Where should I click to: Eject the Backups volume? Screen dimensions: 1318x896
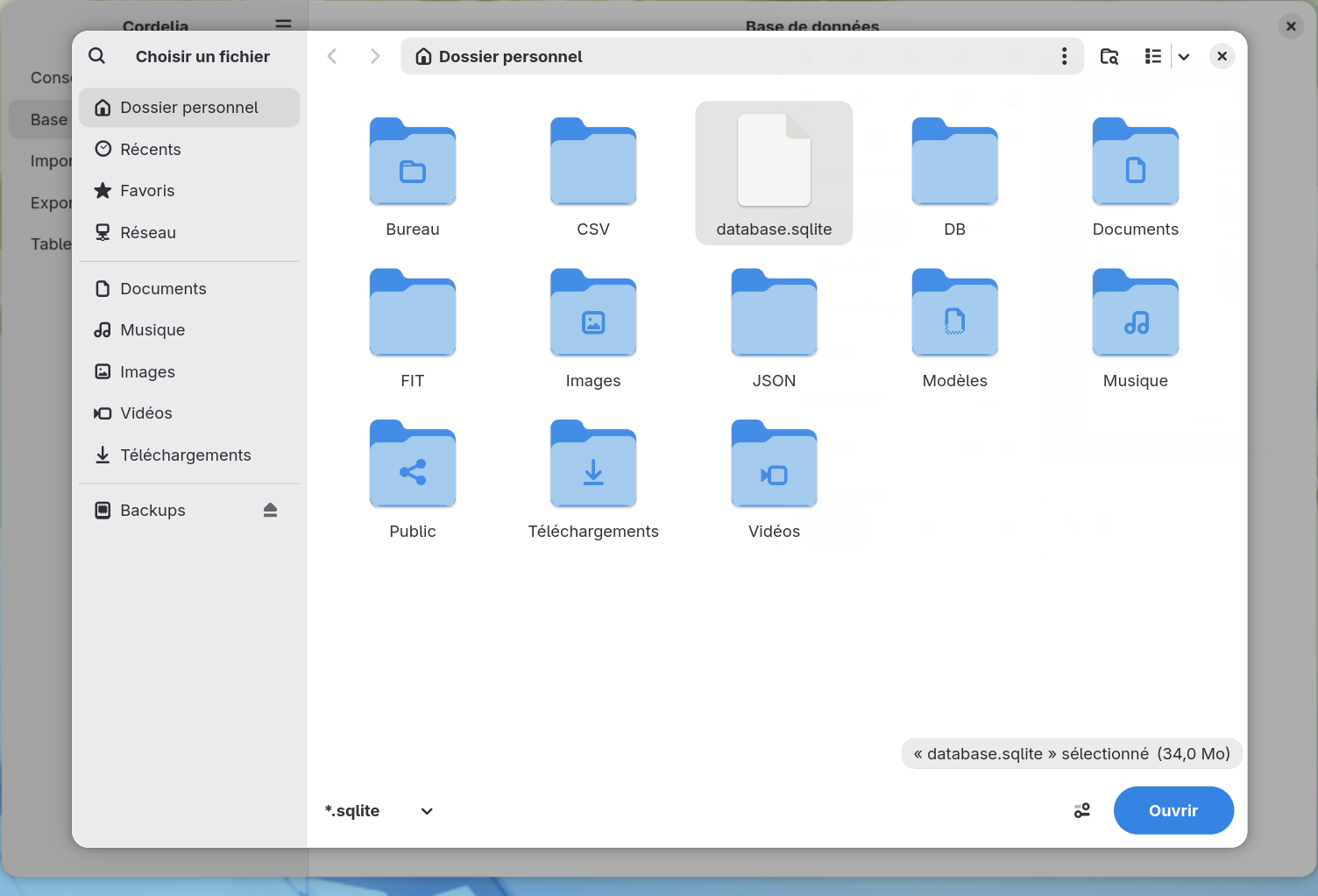click(x=270, y=510)
